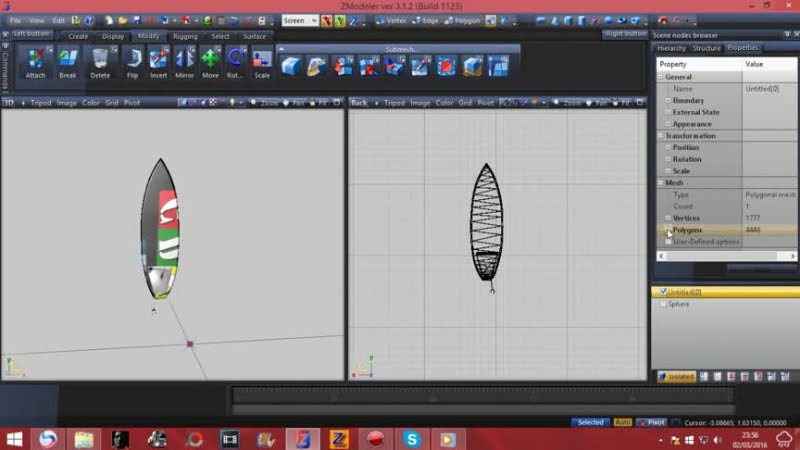Switch to the Surface tab
The width and height of the screenshot is (800, 450).
pos(254,36)
